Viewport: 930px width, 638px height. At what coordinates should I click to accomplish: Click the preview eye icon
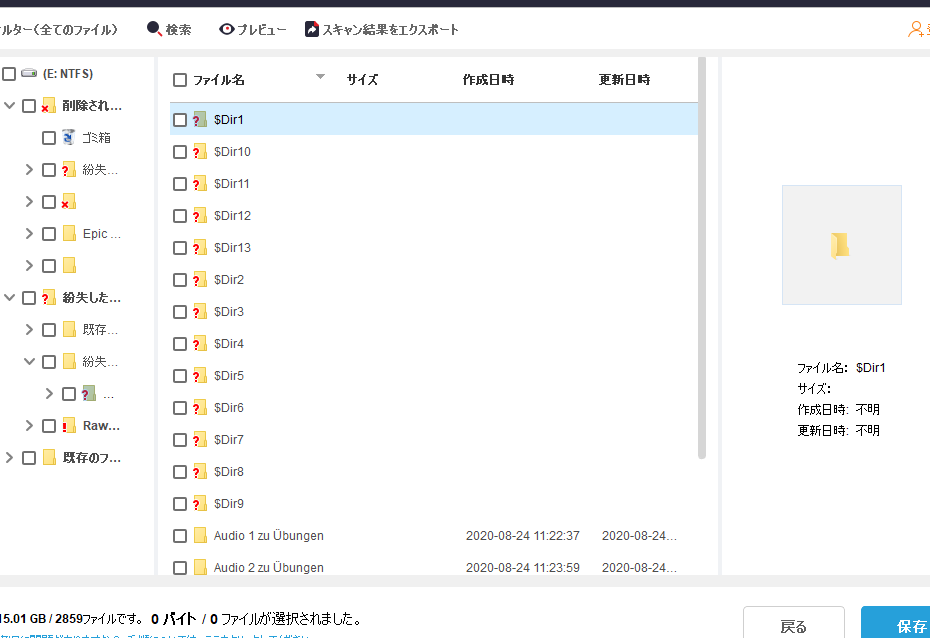227,29
